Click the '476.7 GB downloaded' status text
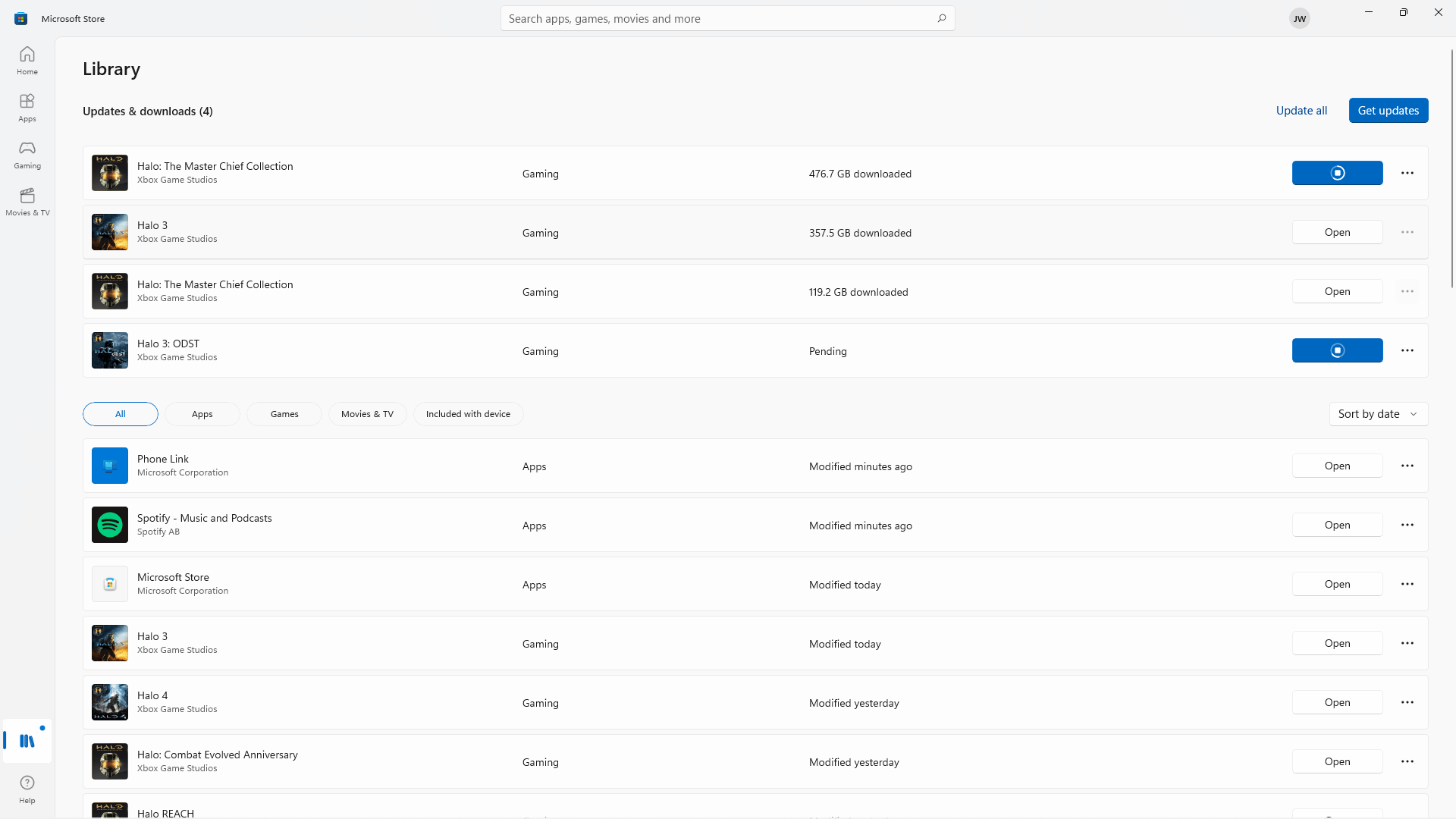The image size is (1456, 819). (x=860, y=174)
